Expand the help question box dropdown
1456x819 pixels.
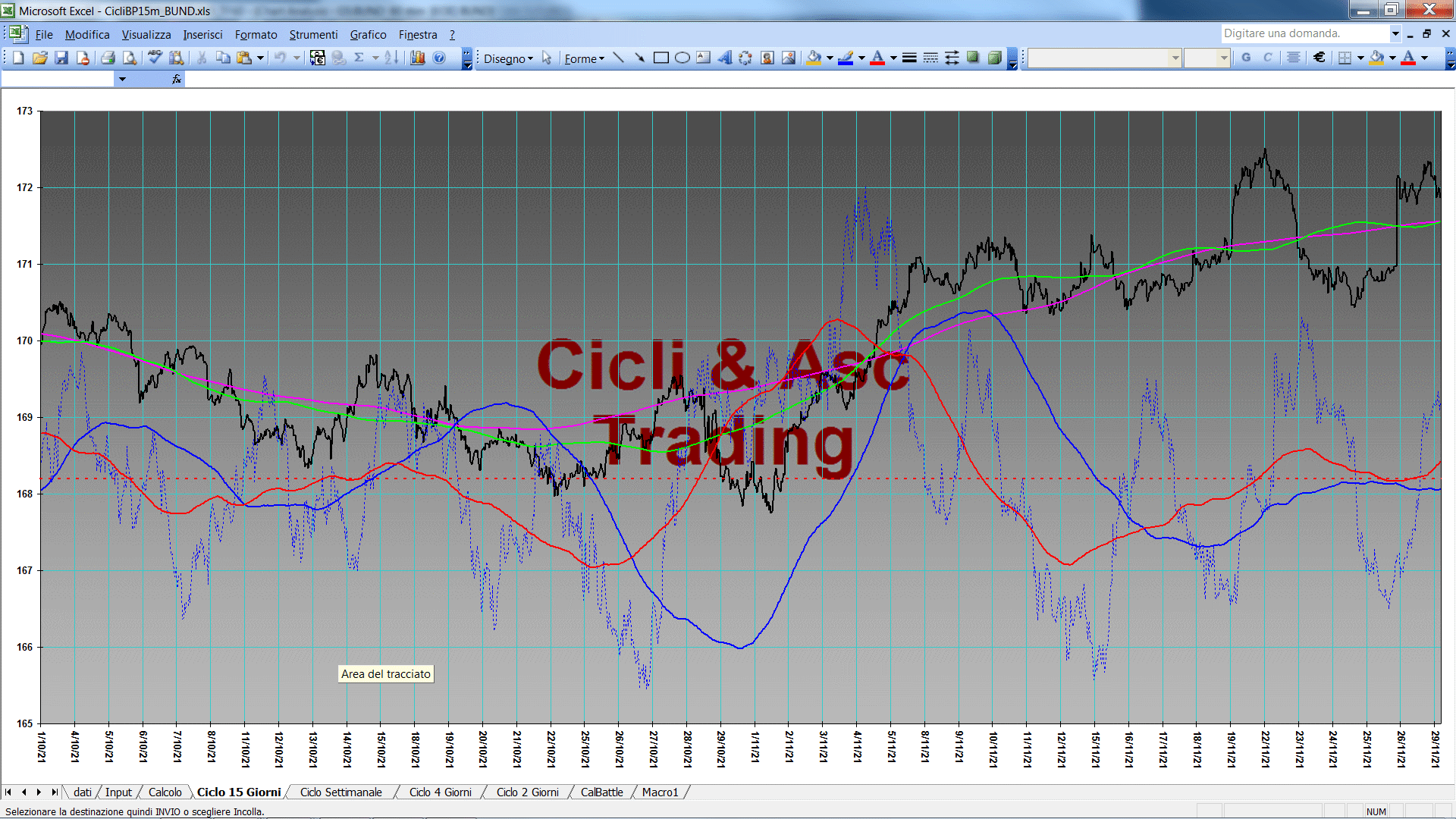coord(1395,33)
